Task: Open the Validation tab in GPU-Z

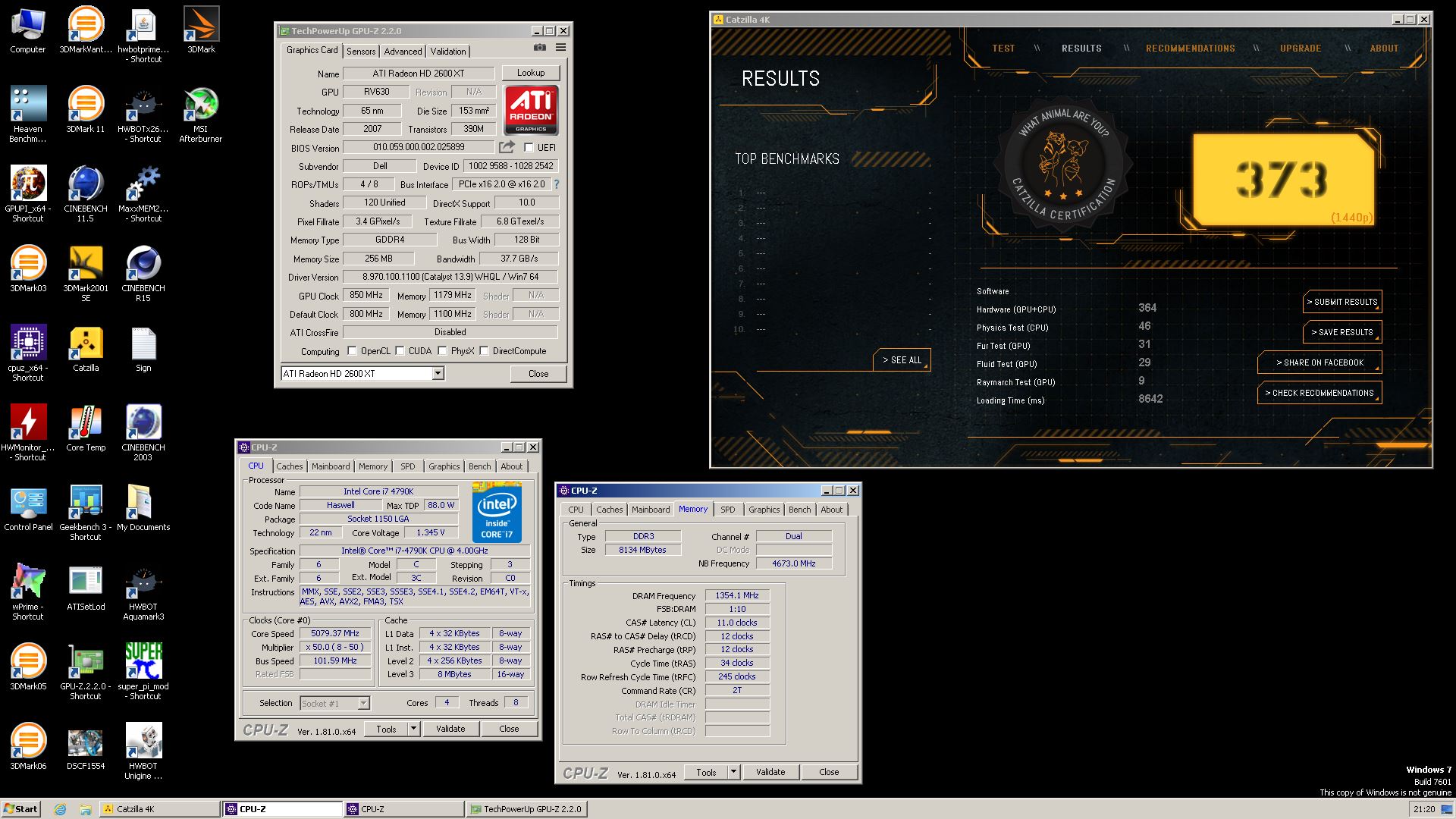Action: tap(448, 51)
